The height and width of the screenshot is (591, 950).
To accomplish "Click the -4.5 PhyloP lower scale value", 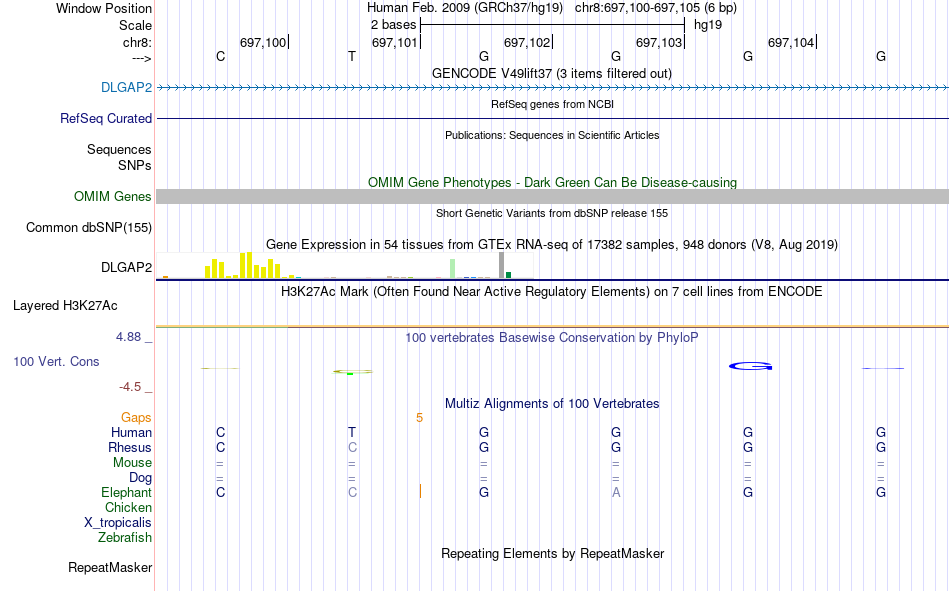I will click(130, 387).
